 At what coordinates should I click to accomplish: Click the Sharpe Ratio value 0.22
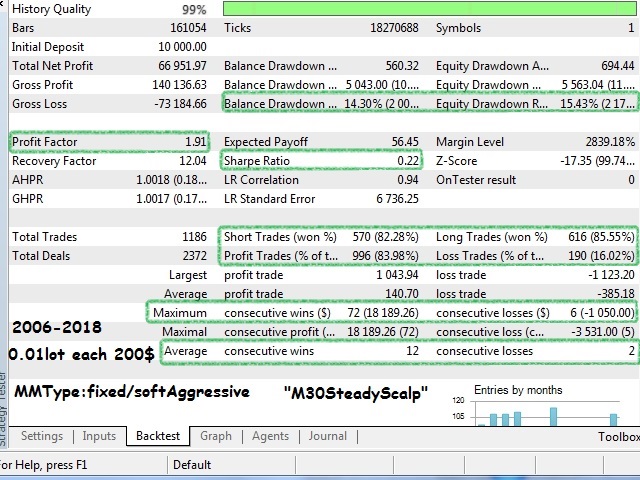[409, 161]
